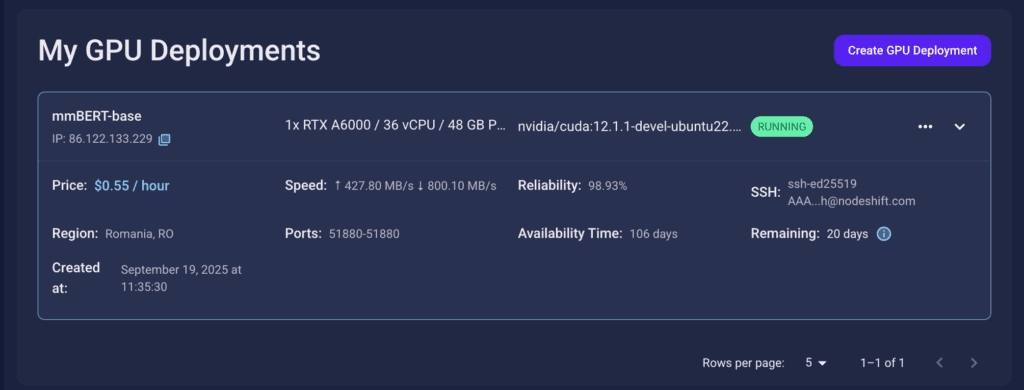This screenshot has width=1024, height=390.
Task: Go to the next page arrow
Action: pyautogui.click(x=974, y=363)
